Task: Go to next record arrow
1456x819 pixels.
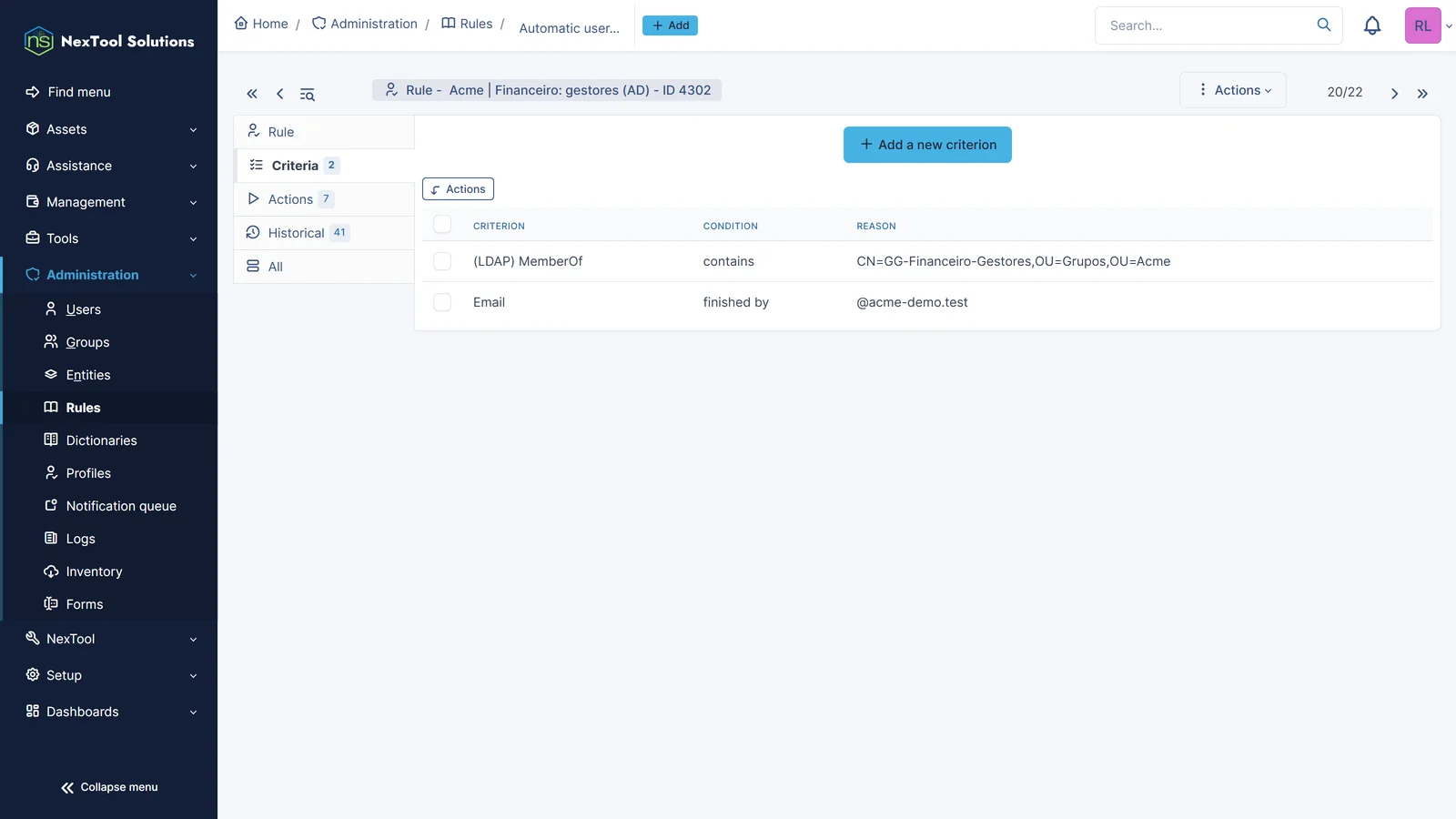Action: tap(1394, 93)
